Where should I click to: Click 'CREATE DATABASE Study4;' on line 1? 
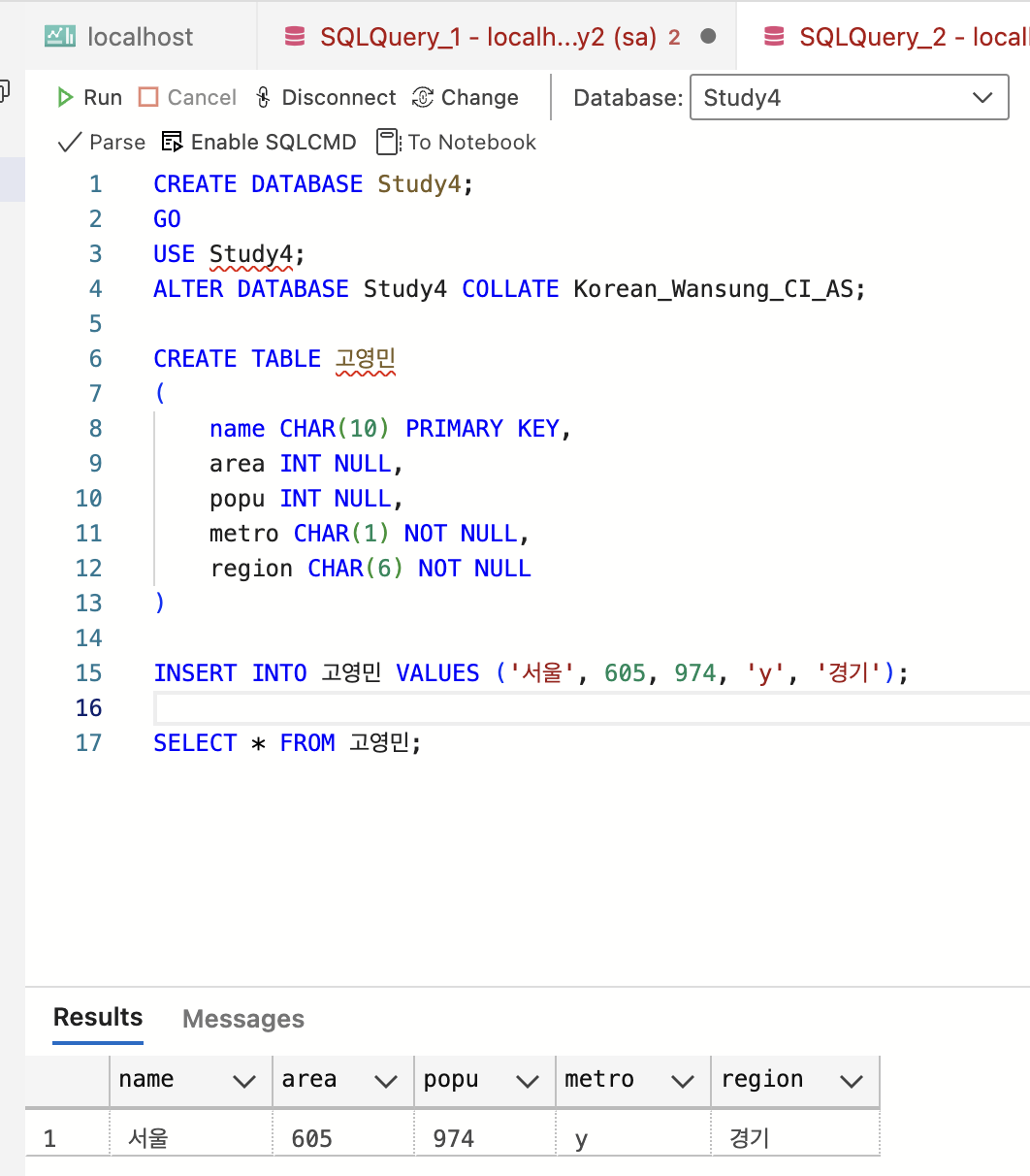[x=313, y=184]
